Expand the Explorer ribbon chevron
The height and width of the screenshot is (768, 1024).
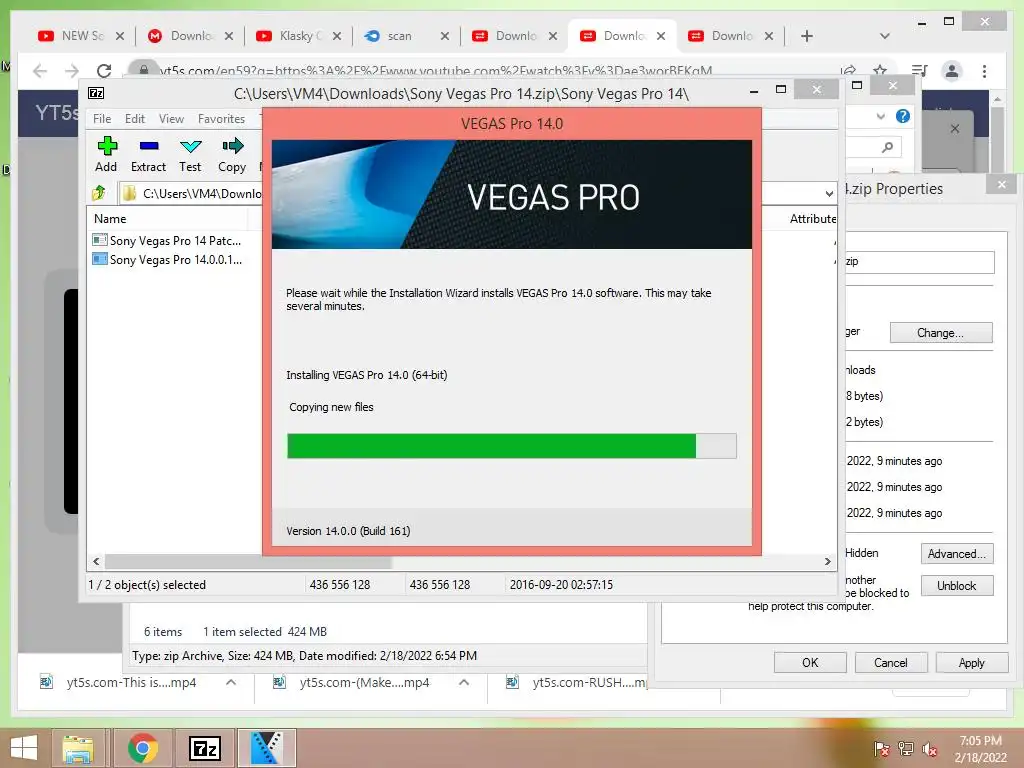880,116
